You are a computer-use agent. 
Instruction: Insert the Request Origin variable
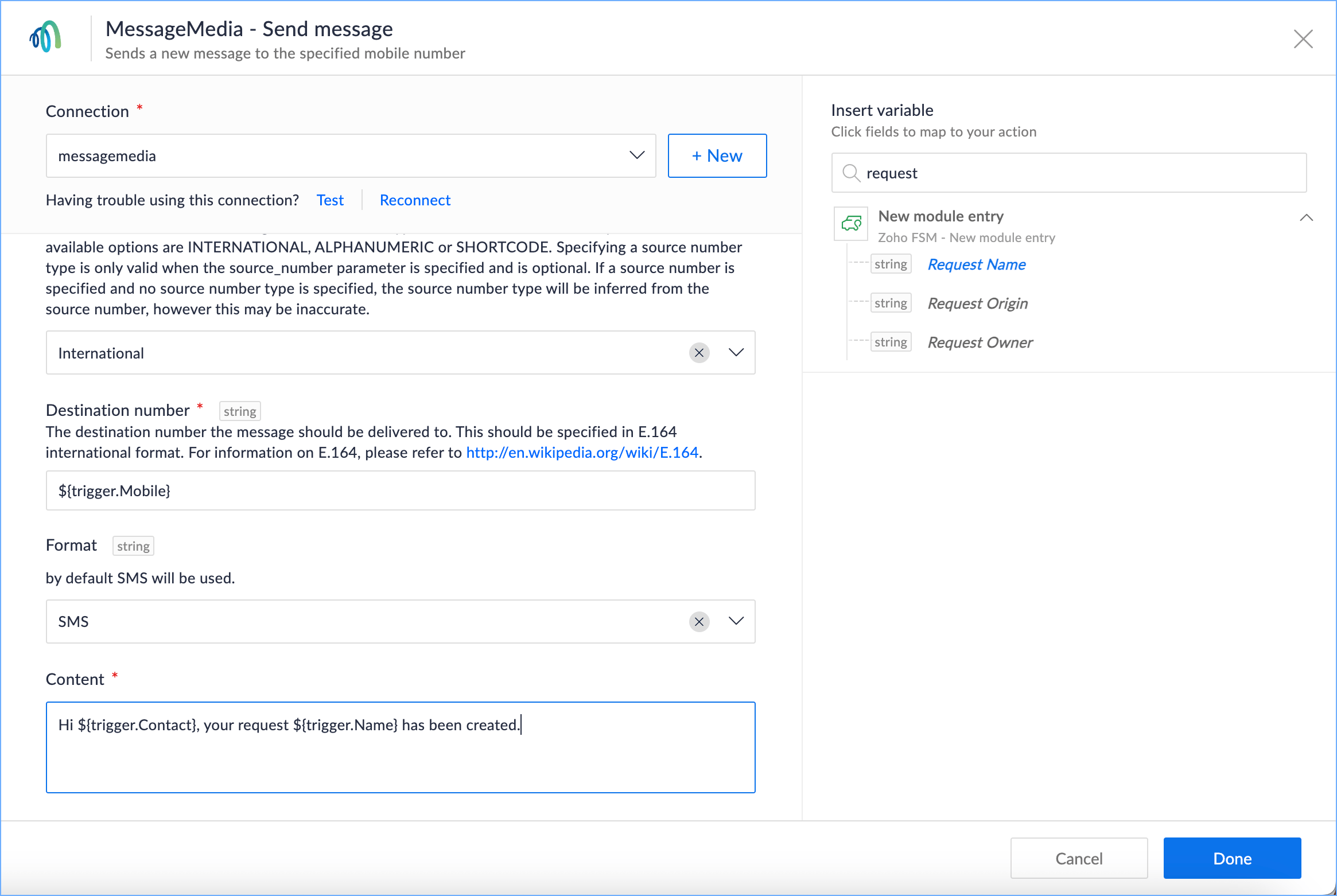(977, 303)
